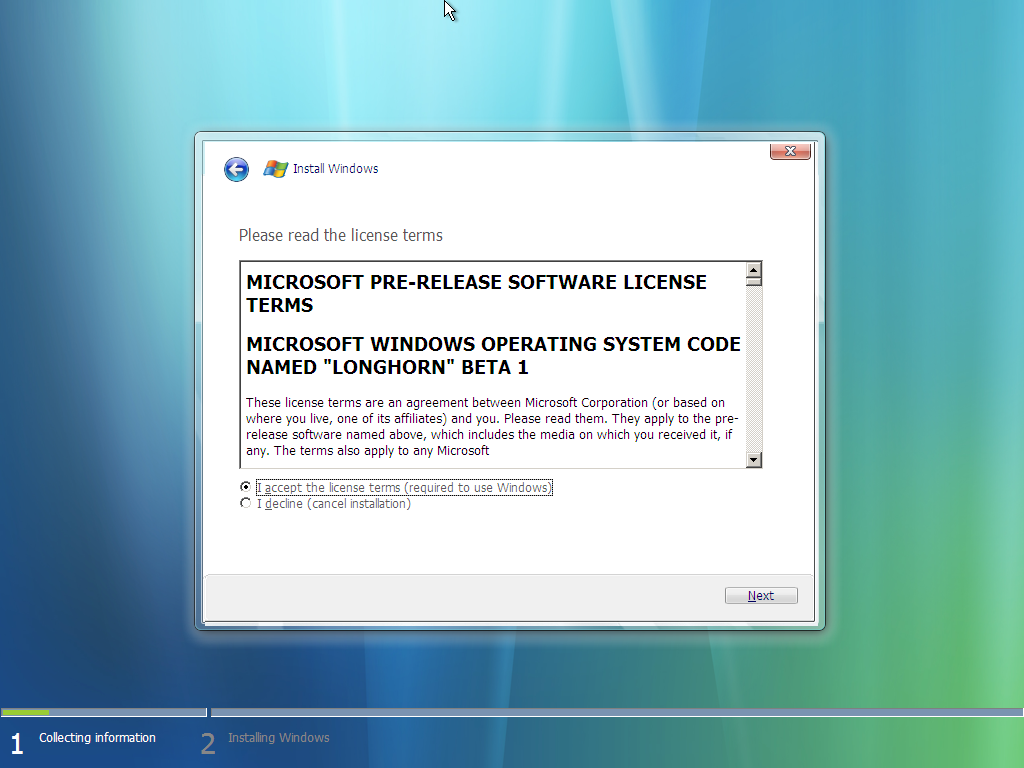Click the 'Install Windows' title text
The height and width of the screenshot is (768, 1024).
pyautogui.click(x=335, y=168)
